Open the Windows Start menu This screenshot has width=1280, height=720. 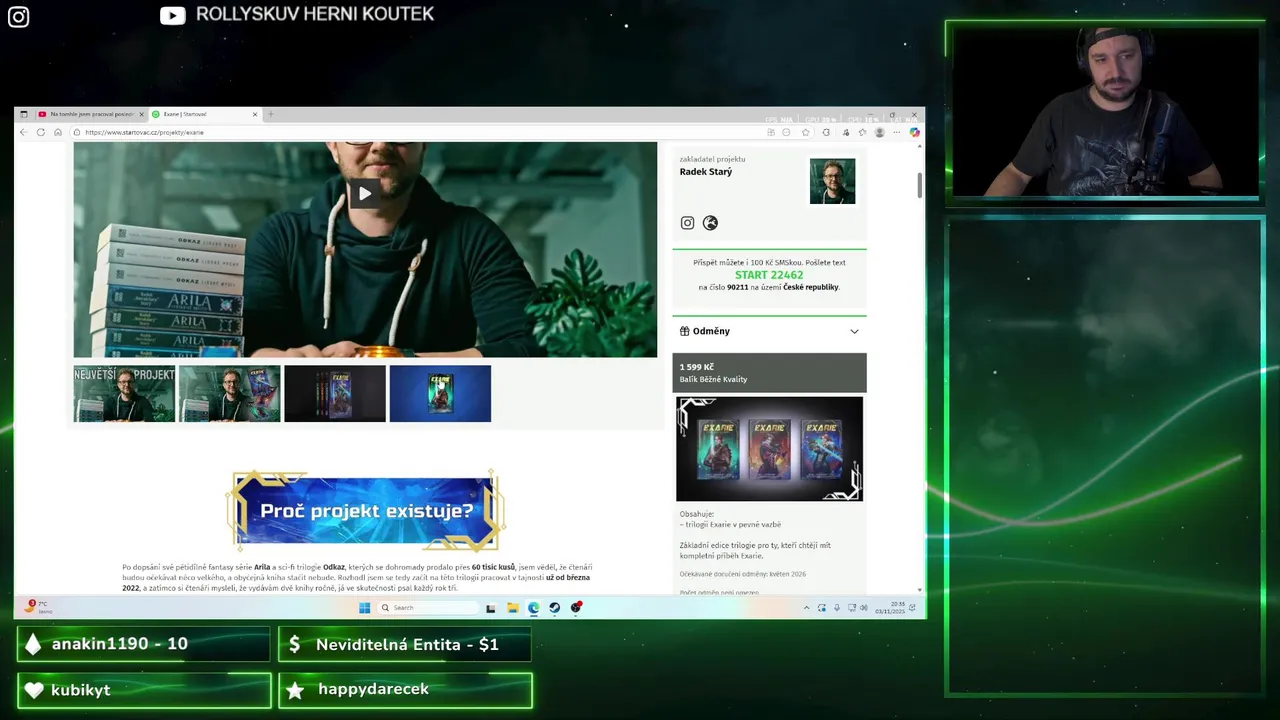364,607
